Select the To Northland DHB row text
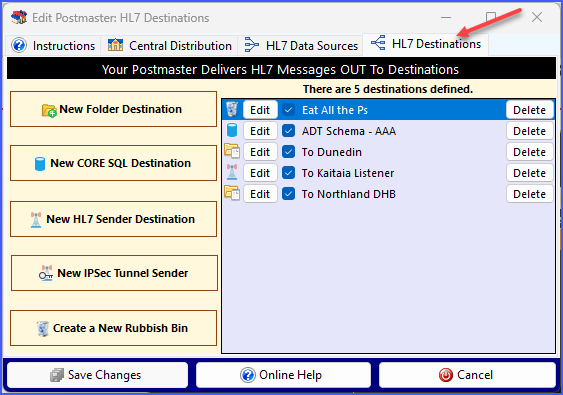 [348, 194]
